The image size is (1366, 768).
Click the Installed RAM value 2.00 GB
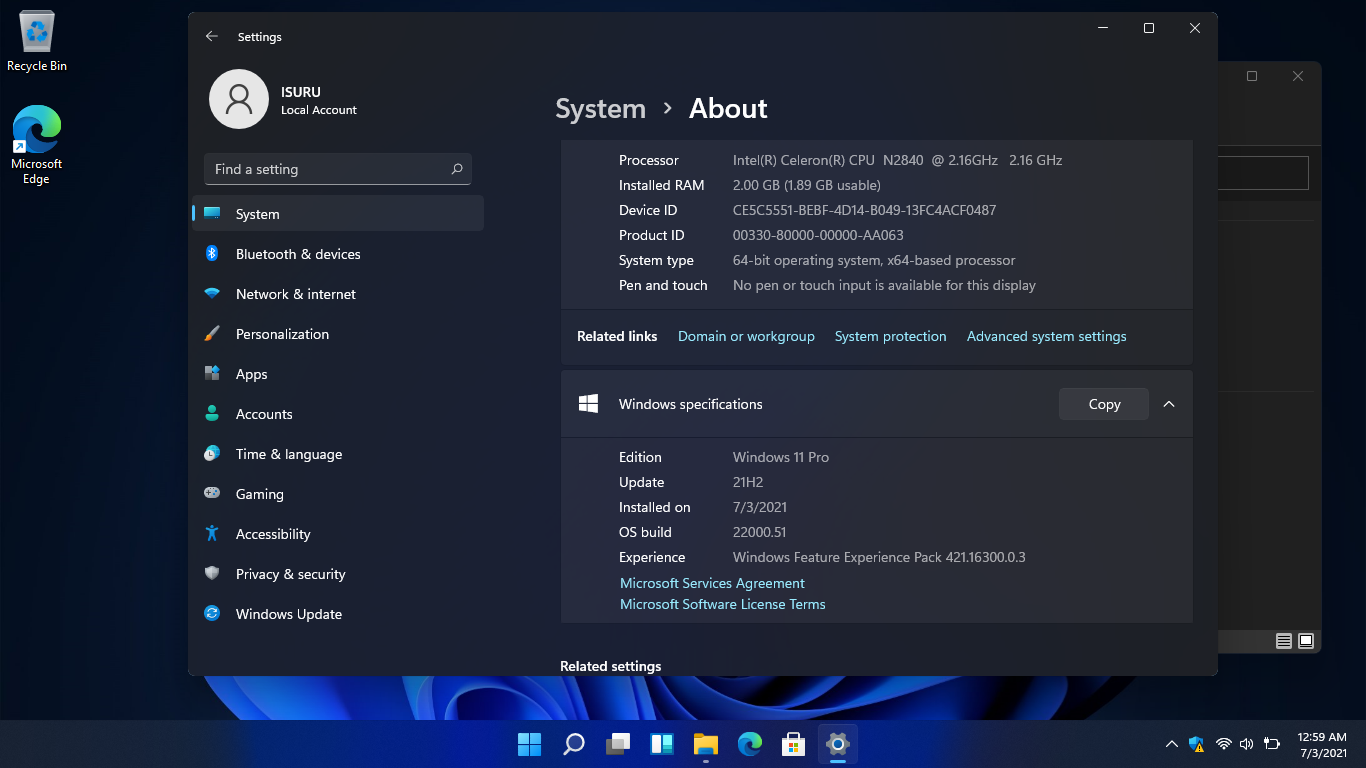[807, 185]
